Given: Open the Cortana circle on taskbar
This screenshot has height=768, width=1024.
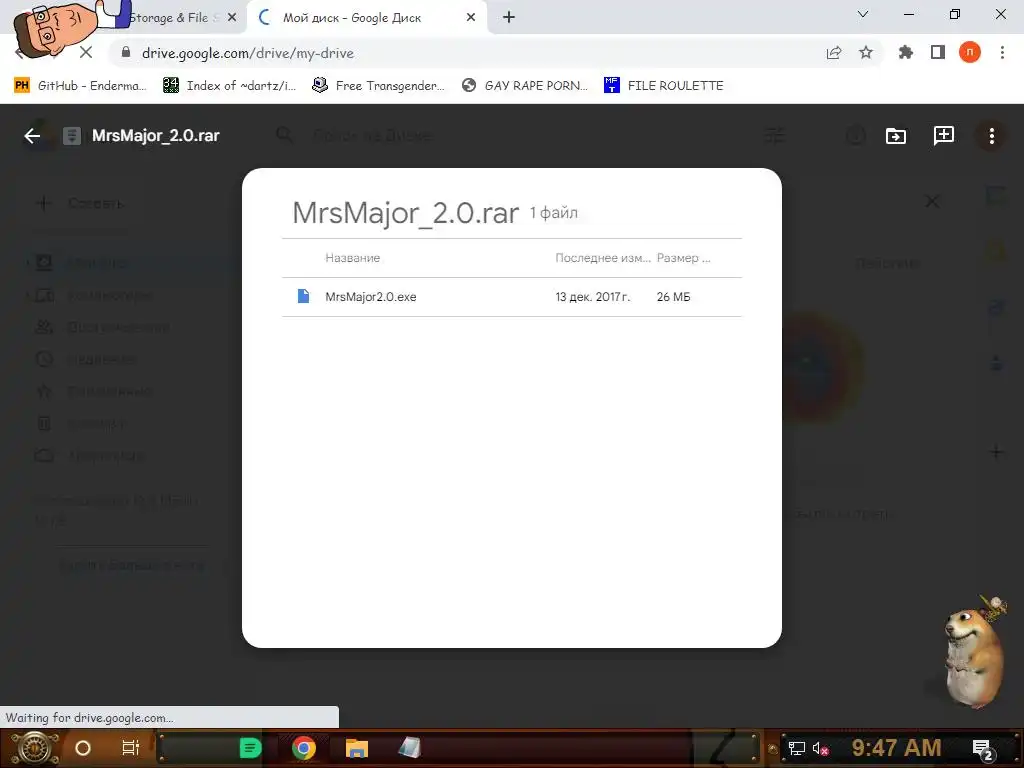Looking at the screenshot, I should (x=83, y=748).
